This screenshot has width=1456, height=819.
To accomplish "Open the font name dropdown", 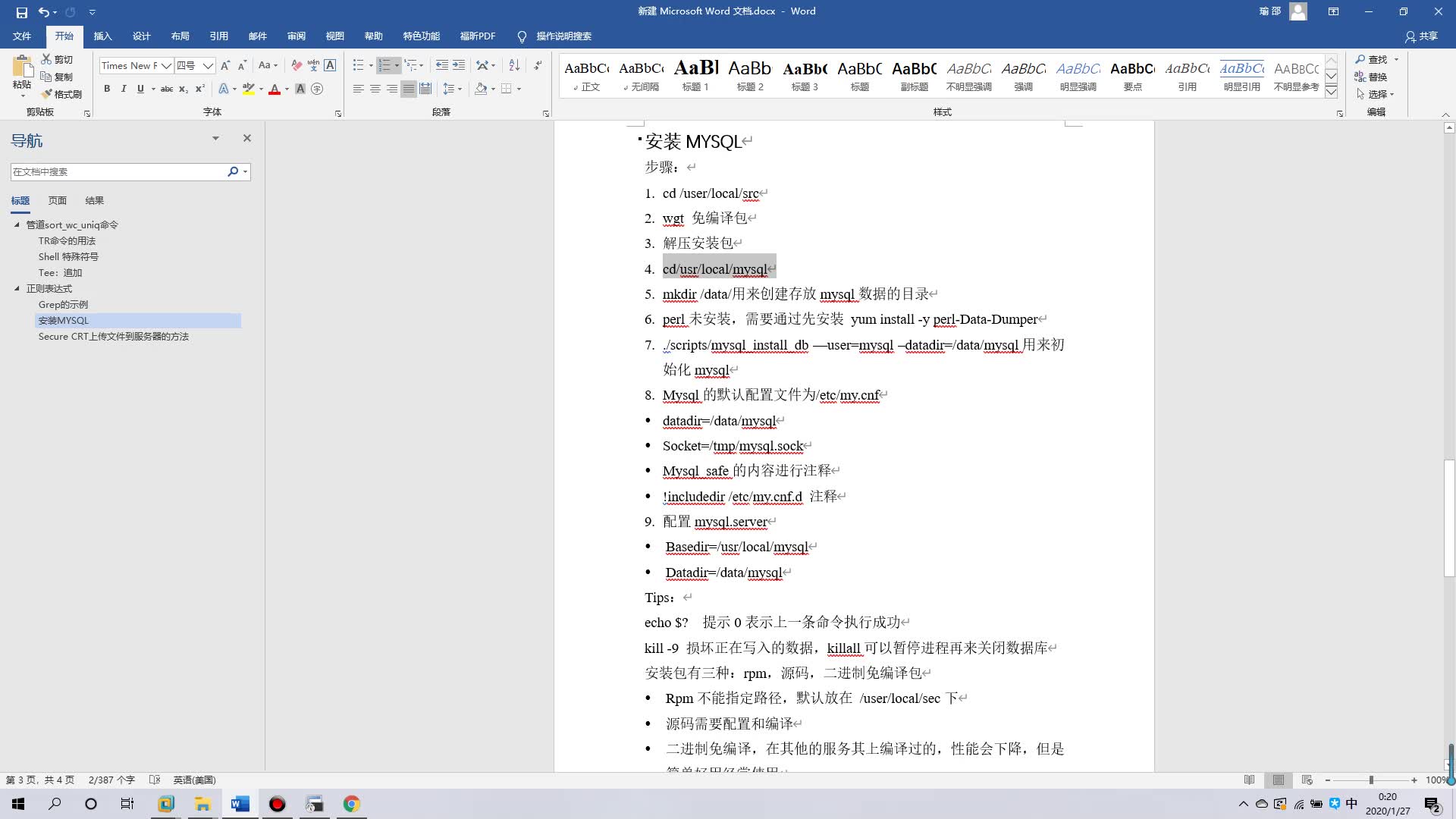I will point(166,66).
